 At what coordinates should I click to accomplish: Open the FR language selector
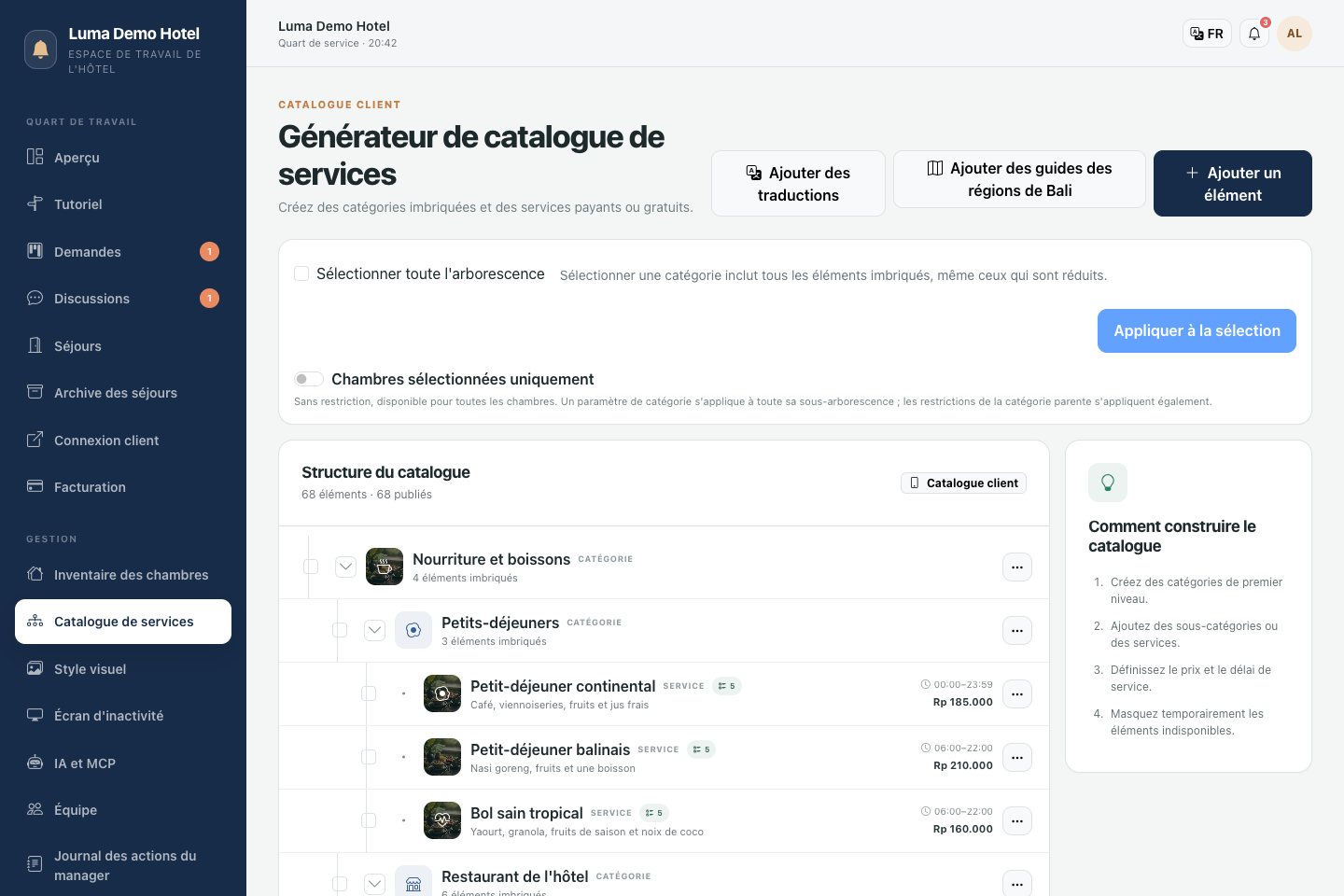pyautogui.click(x=1207, y=34)
